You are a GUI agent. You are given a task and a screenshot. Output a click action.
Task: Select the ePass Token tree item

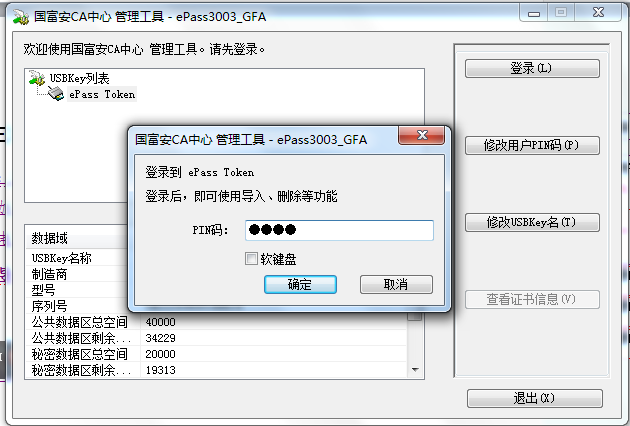(x=102, y=94)
